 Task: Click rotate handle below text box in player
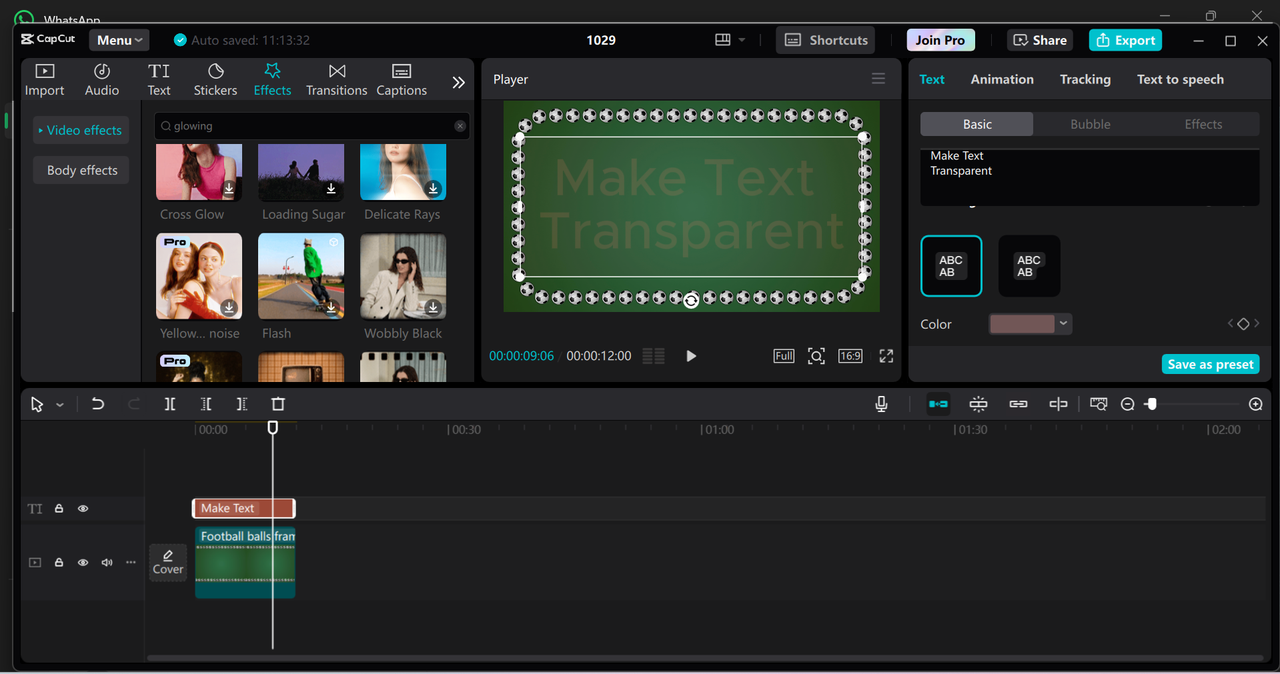pos(691,300)
